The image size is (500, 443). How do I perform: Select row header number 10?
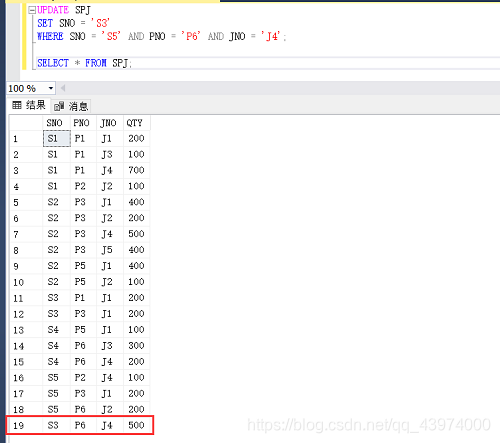click(x=26, y=282)
